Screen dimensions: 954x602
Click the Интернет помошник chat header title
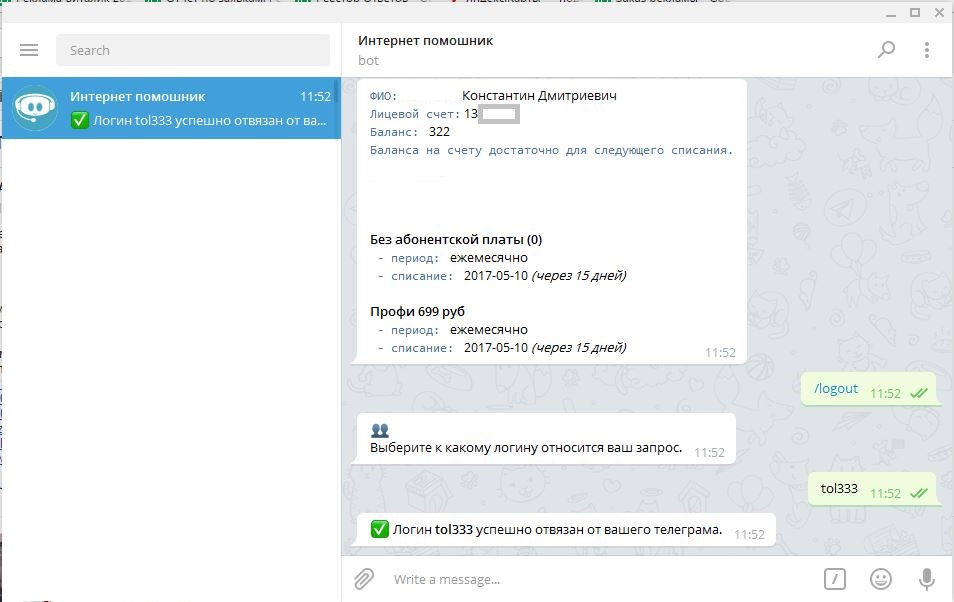(425, 41)
